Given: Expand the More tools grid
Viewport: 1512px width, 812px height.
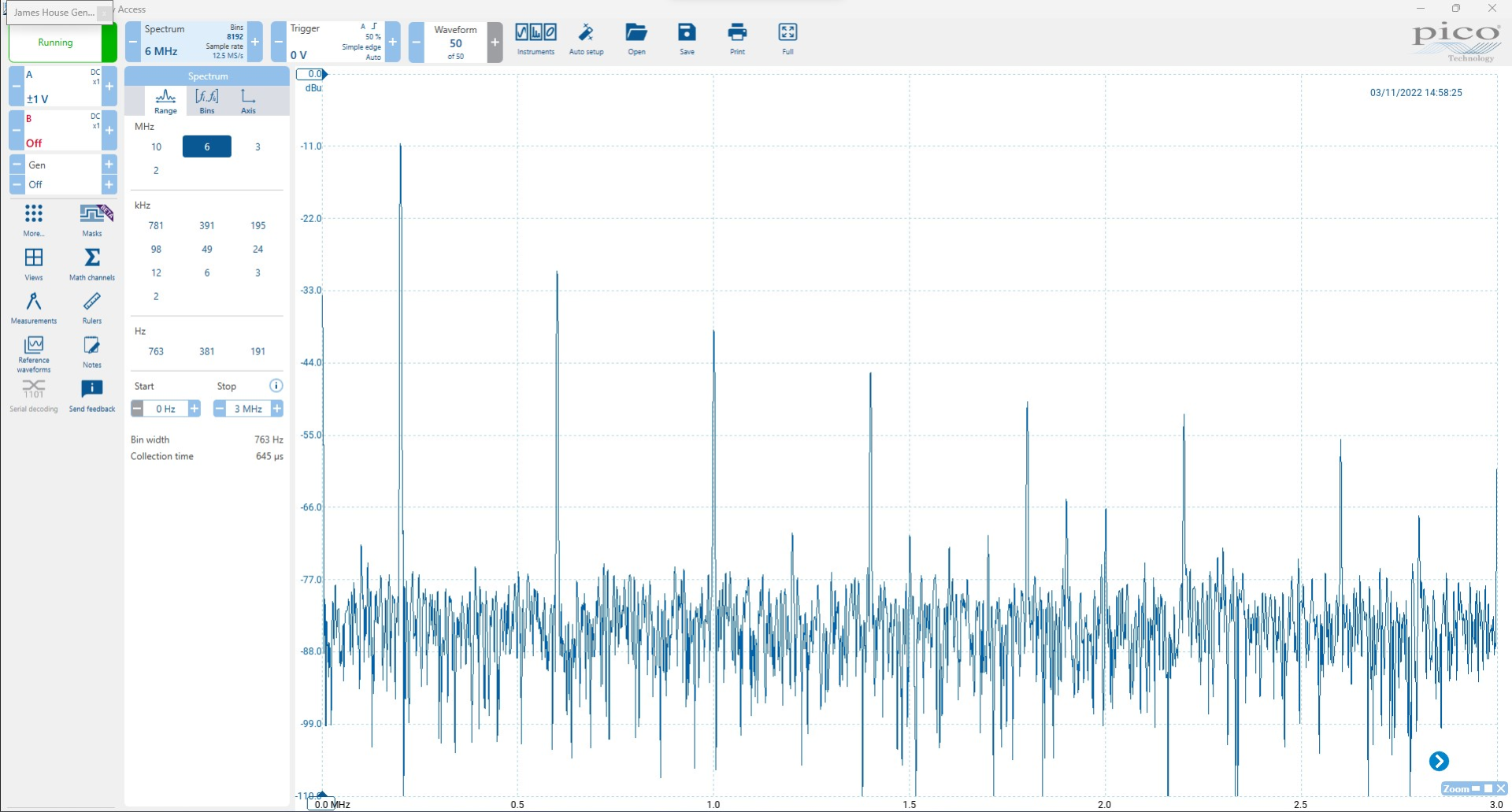Looking at the screenshot, I should tap(34, 219).
